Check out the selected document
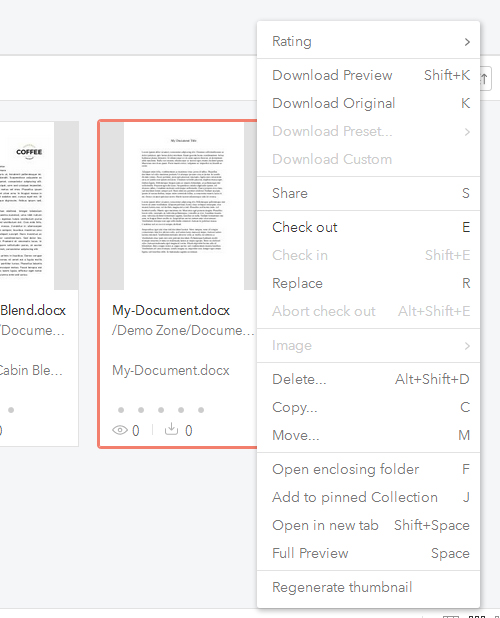 tap(368, 227)
